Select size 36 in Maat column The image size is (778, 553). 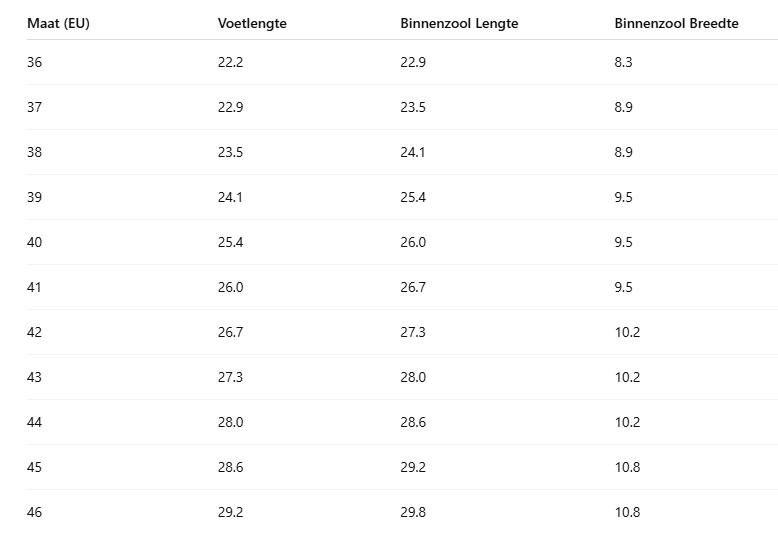pos(35,62)
